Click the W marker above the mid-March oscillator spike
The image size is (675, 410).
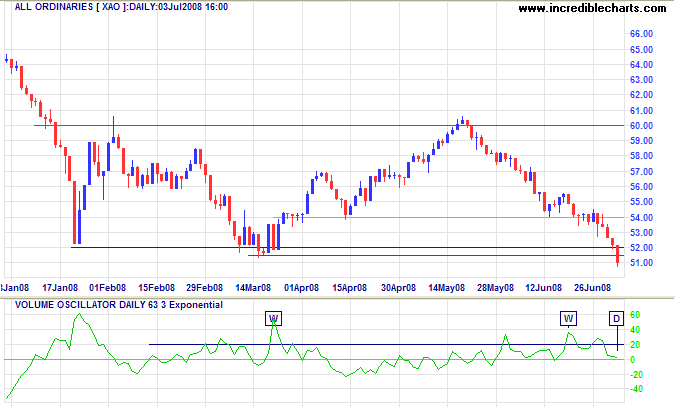point(274,319)
